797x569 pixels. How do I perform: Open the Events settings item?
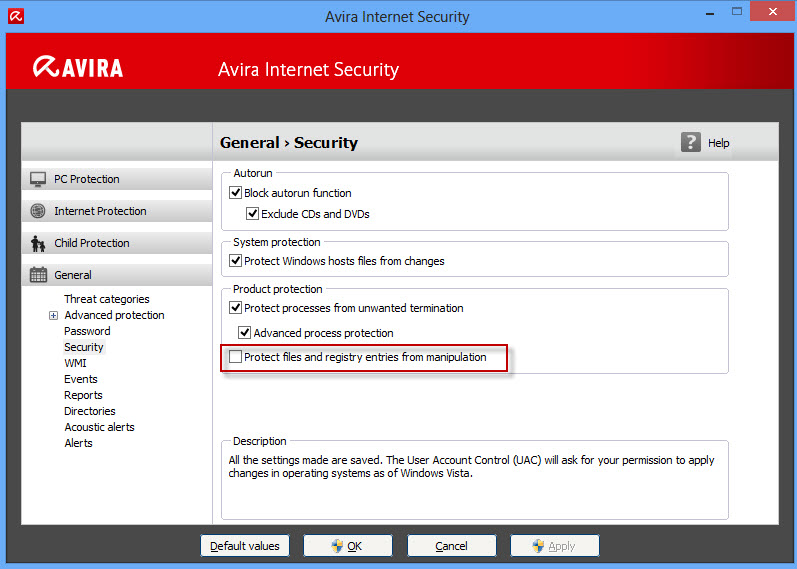(81, 379)
